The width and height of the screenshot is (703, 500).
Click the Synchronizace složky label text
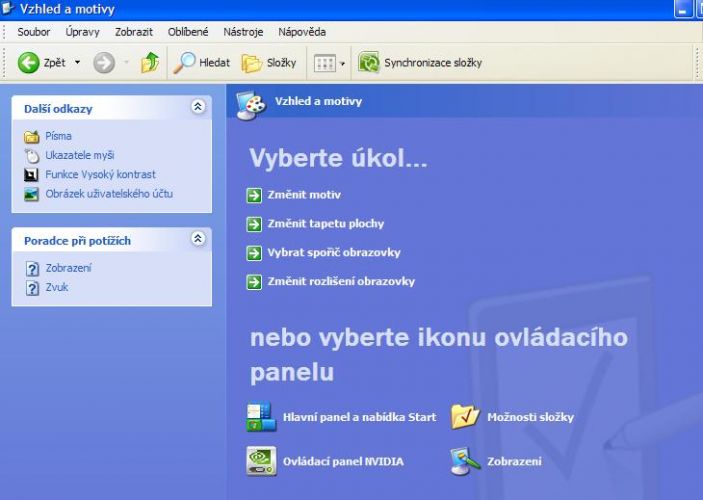(433, 63)
